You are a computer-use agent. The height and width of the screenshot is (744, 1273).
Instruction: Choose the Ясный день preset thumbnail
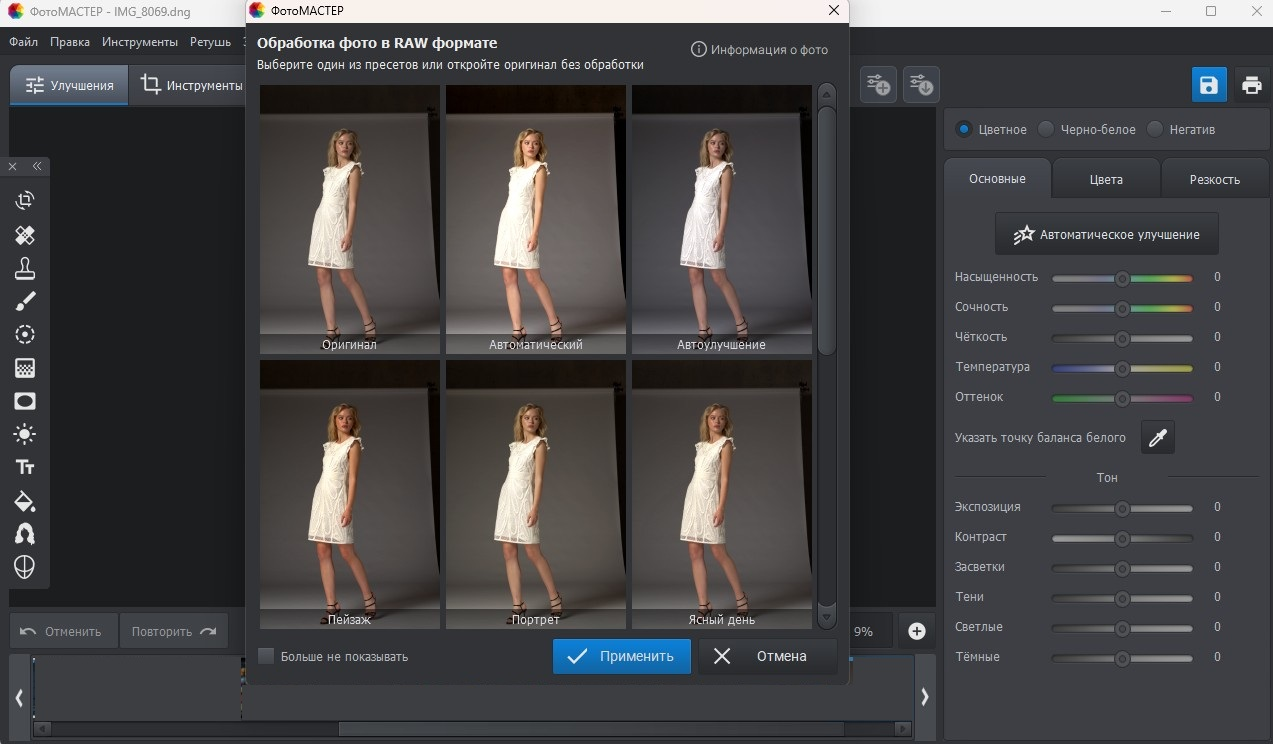click(722, 494)
